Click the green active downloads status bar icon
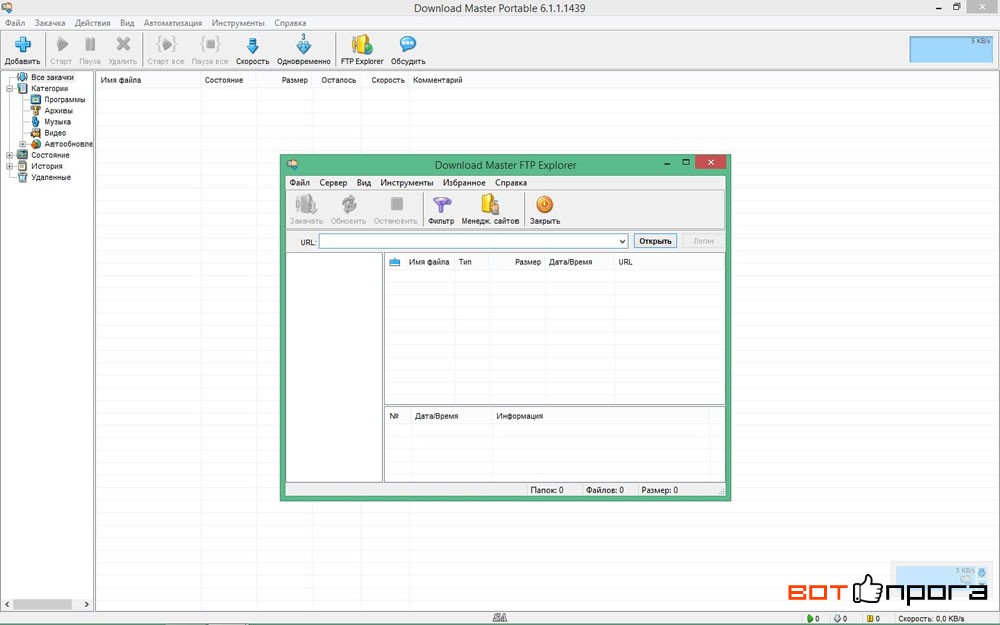This screenshot has height=625, width=1000. click(810, 619)
